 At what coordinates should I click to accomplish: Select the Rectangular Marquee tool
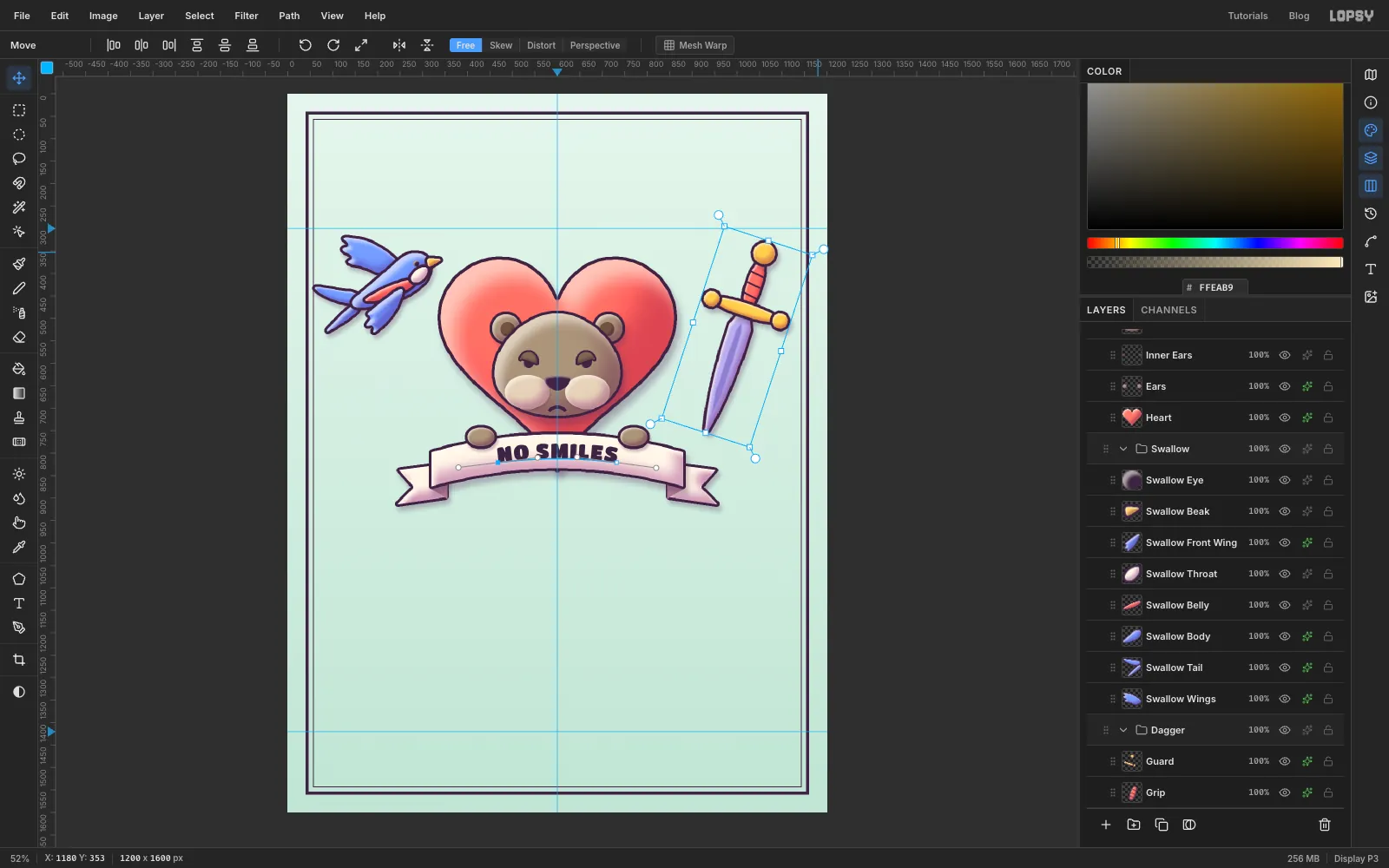[19, 110]
